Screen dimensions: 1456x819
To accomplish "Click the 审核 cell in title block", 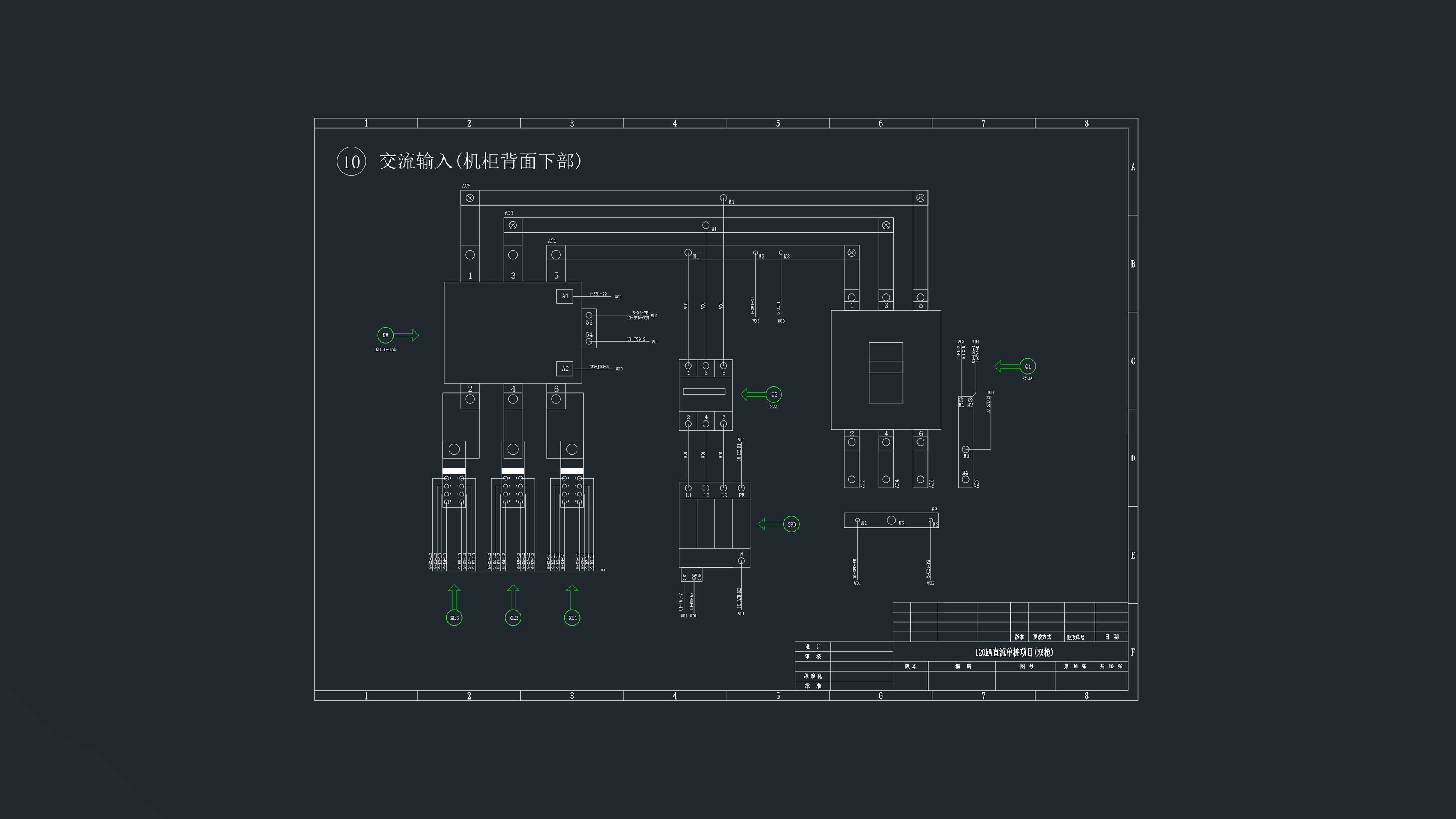I will pyautogui.click(x=813, y=656).
